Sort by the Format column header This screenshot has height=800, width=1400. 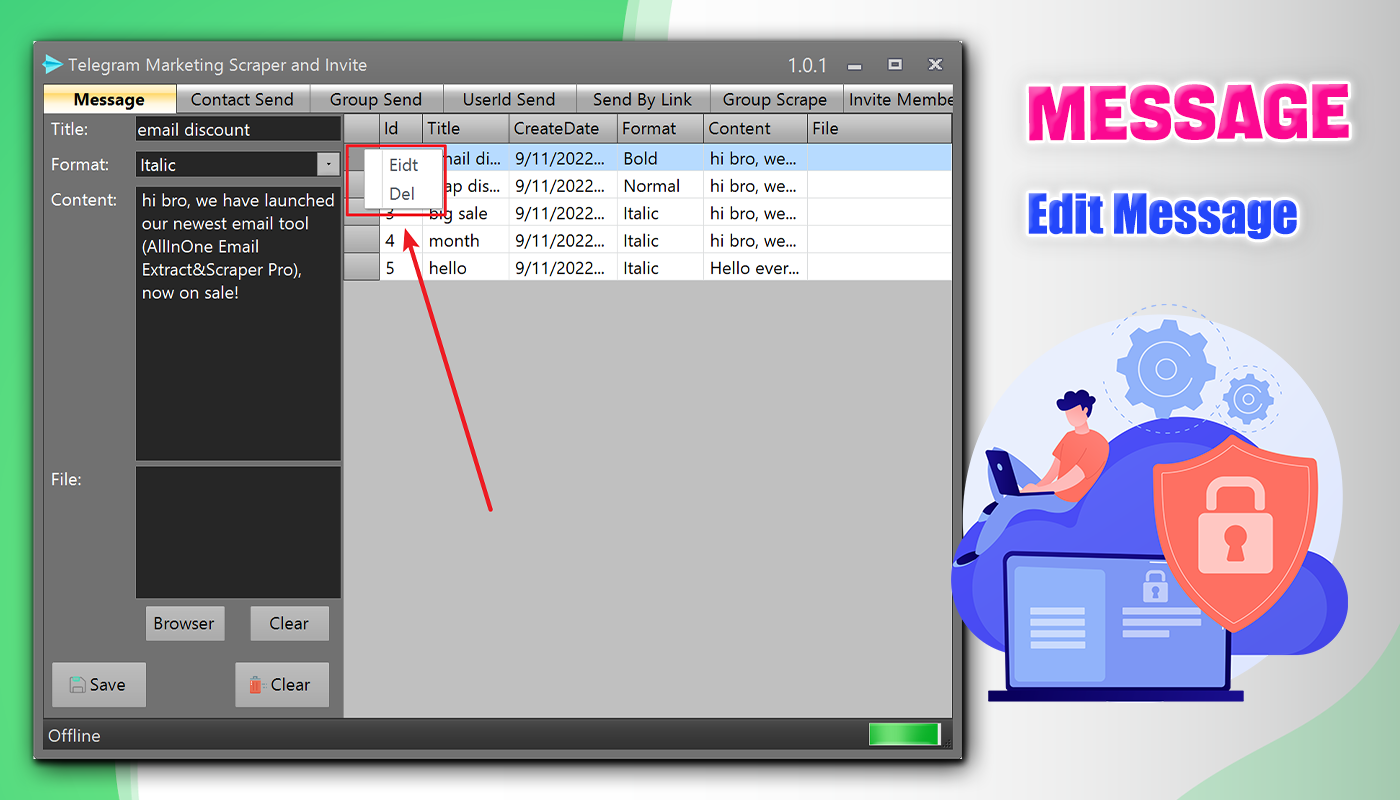[x=660, y=128]
